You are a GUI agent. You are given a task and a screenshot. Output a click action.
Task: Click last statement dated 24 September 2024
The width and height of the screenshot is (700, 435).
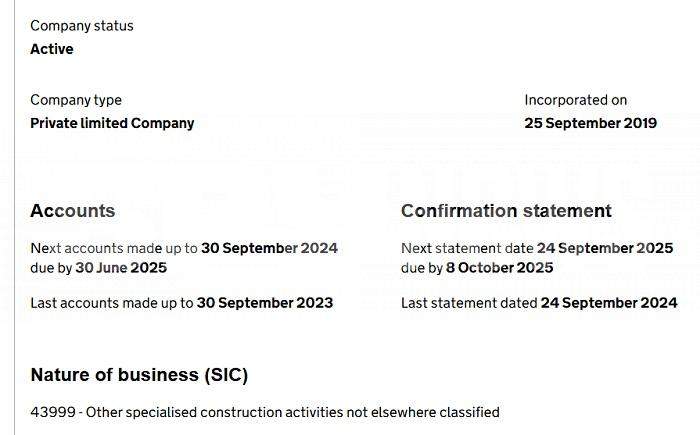[609, 303]
